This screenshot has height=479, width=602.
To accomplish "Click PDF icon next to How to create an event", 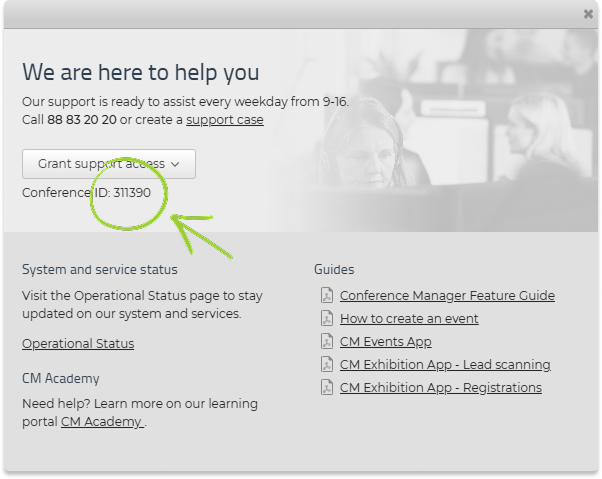I will [326, 318].
